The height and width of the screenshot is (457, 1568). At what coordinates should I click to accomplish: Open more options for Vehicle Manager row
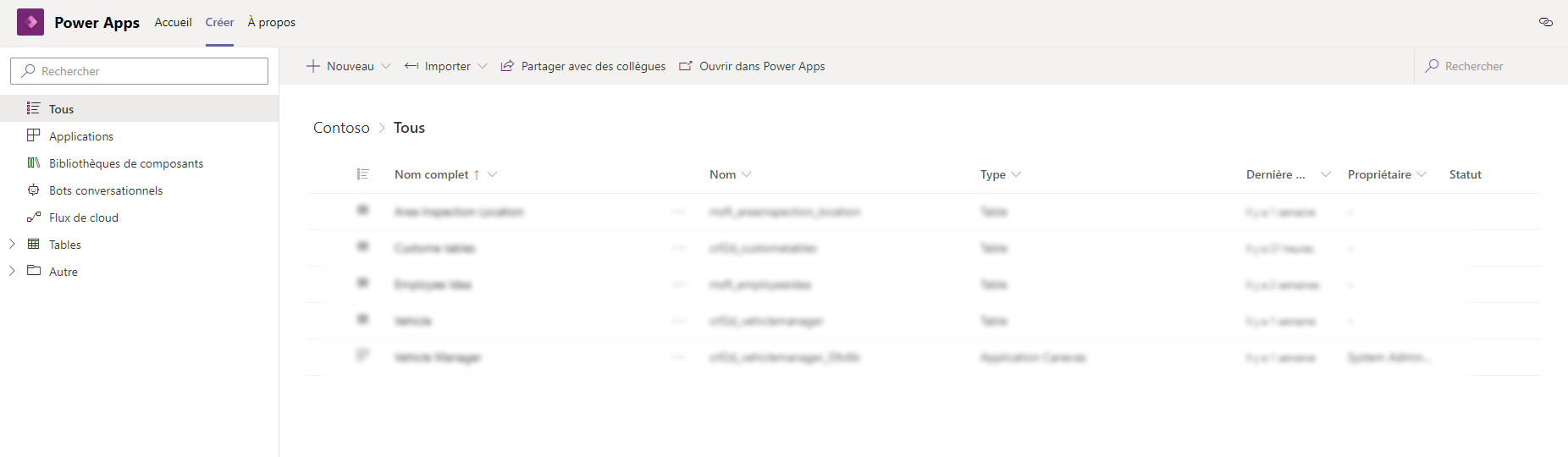coord(679,357)
